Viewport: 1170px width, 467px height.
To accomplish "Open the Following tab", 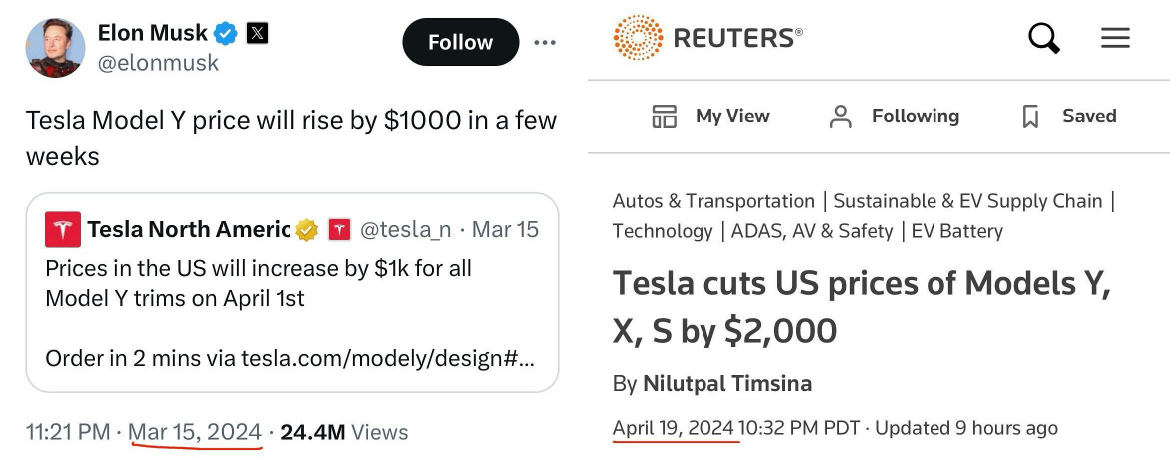I will (x=894, y=116).
